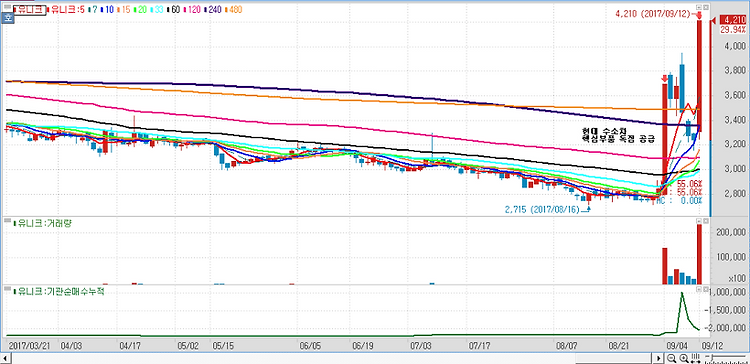Viewport: 750px width, 364px height.
Task: Select the 480-day moving average legend
Action: 233,10
